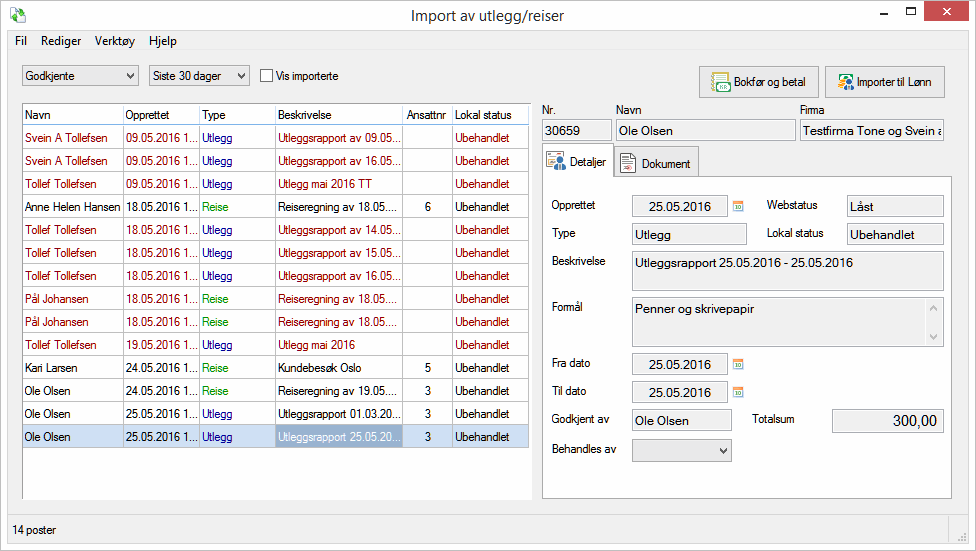Click the Importer til Lønn button icon
The image size is (976, 551).
[845, 82]
